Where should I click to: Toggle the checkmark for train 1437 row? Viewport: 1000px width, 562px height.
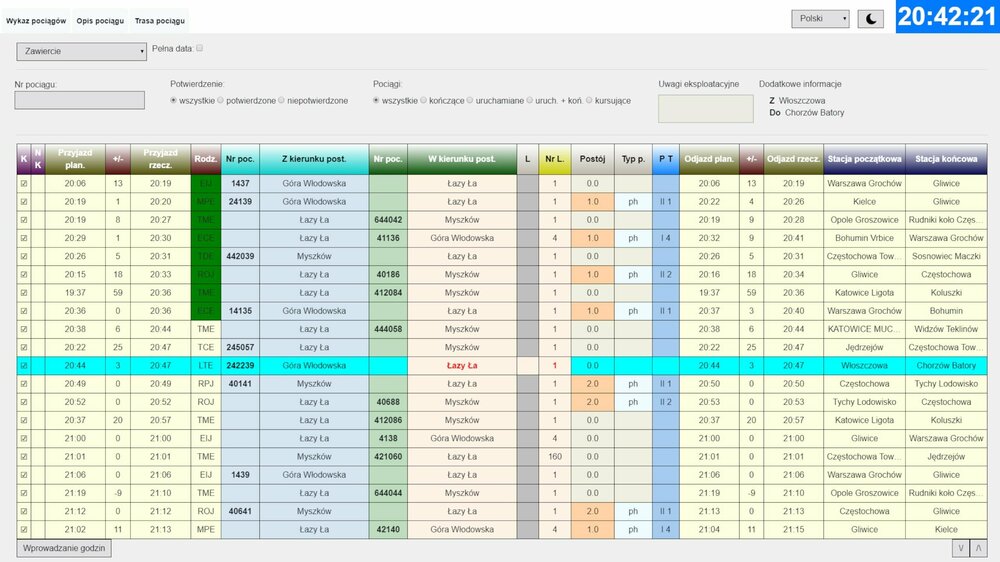pos(23,184)
